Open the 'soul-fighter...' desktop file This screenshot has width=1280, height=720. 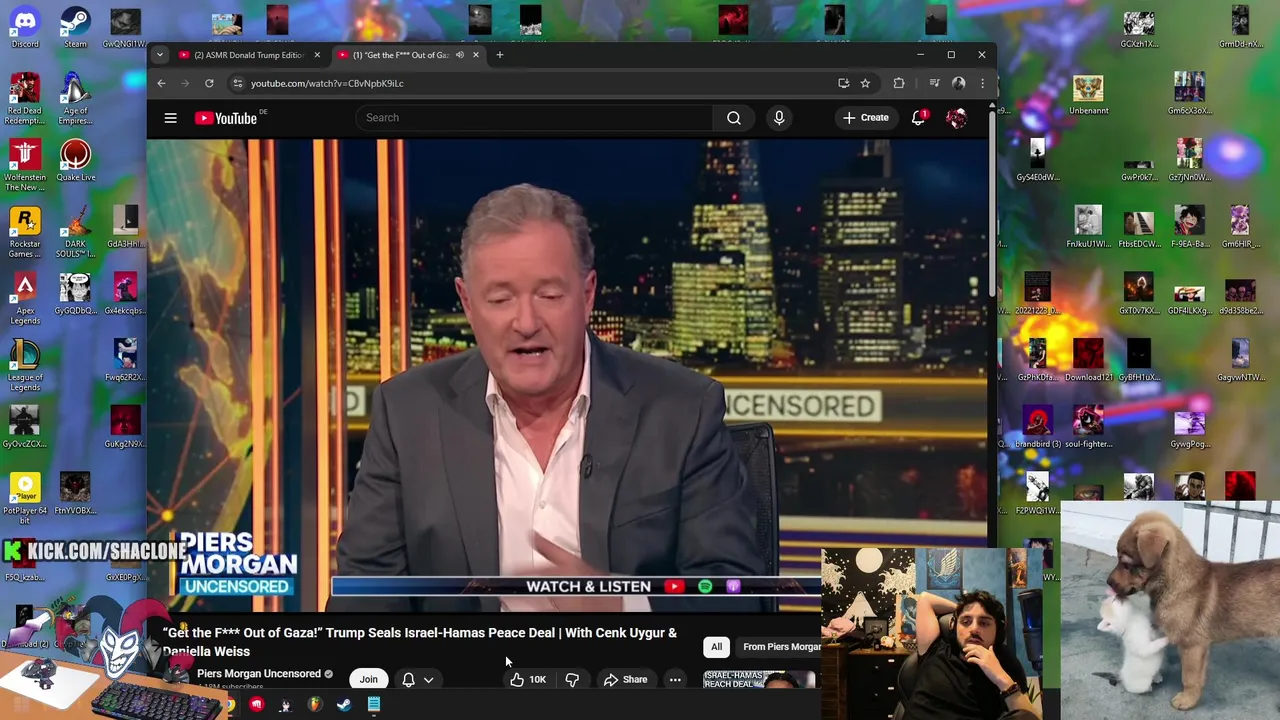[1088, 427]
